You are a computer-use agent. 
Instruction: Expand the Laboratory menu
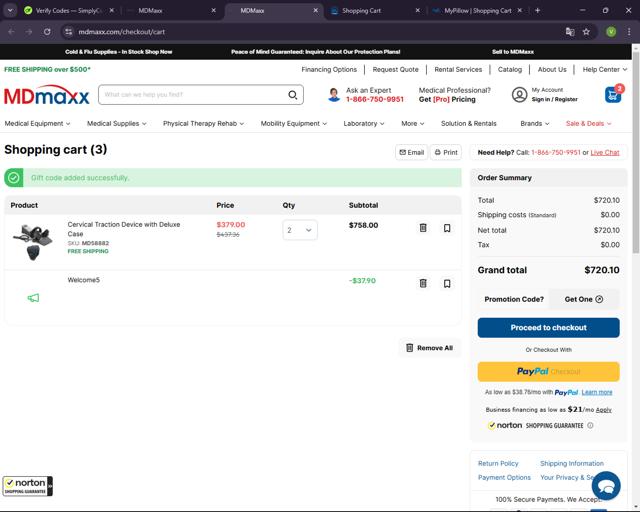[x=364, y=123]
